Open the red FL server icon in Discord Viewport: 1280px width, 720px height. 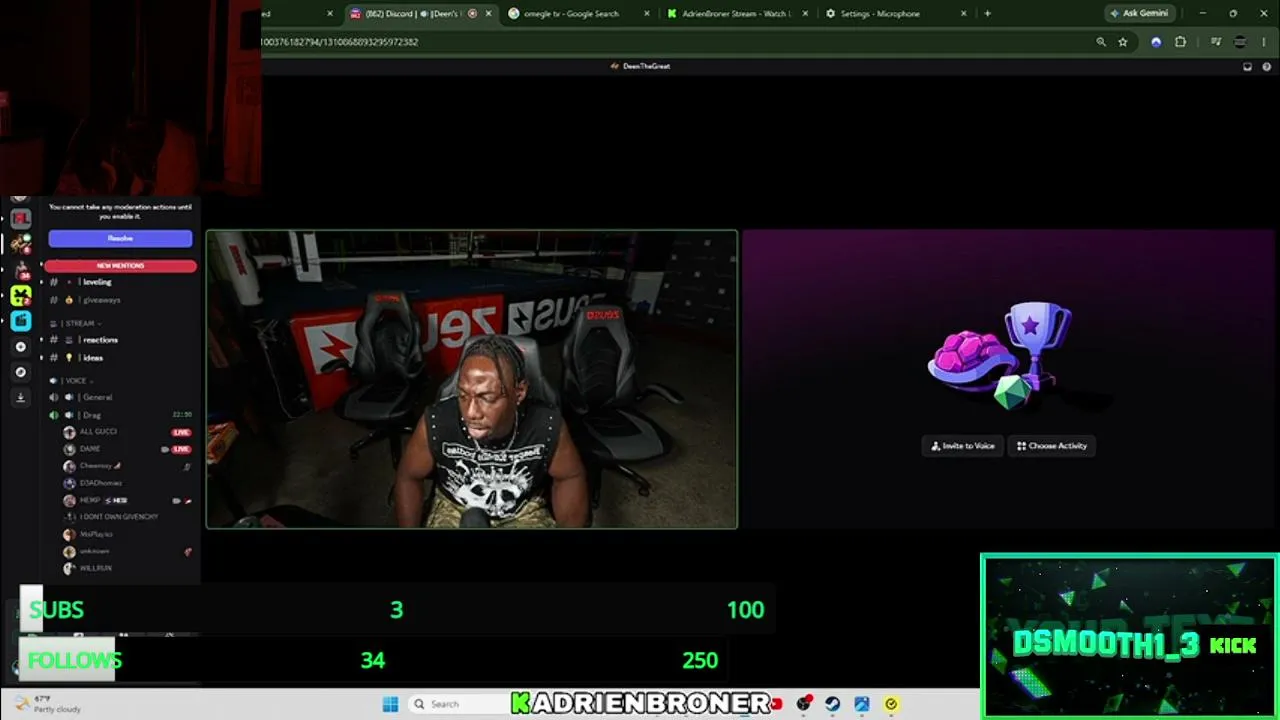point(21,218)
